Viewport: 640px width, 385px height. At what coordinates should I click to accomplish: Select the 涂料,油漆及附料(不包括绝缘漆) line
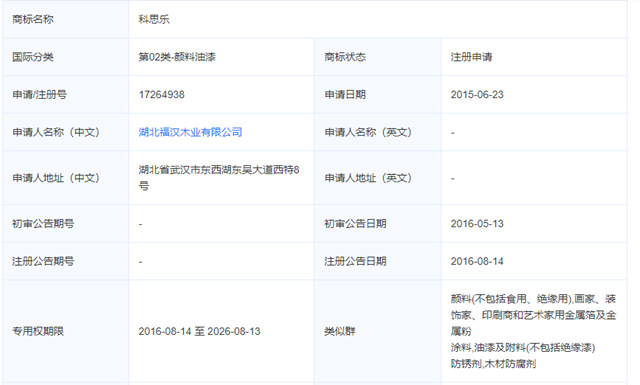click(523, 347)
